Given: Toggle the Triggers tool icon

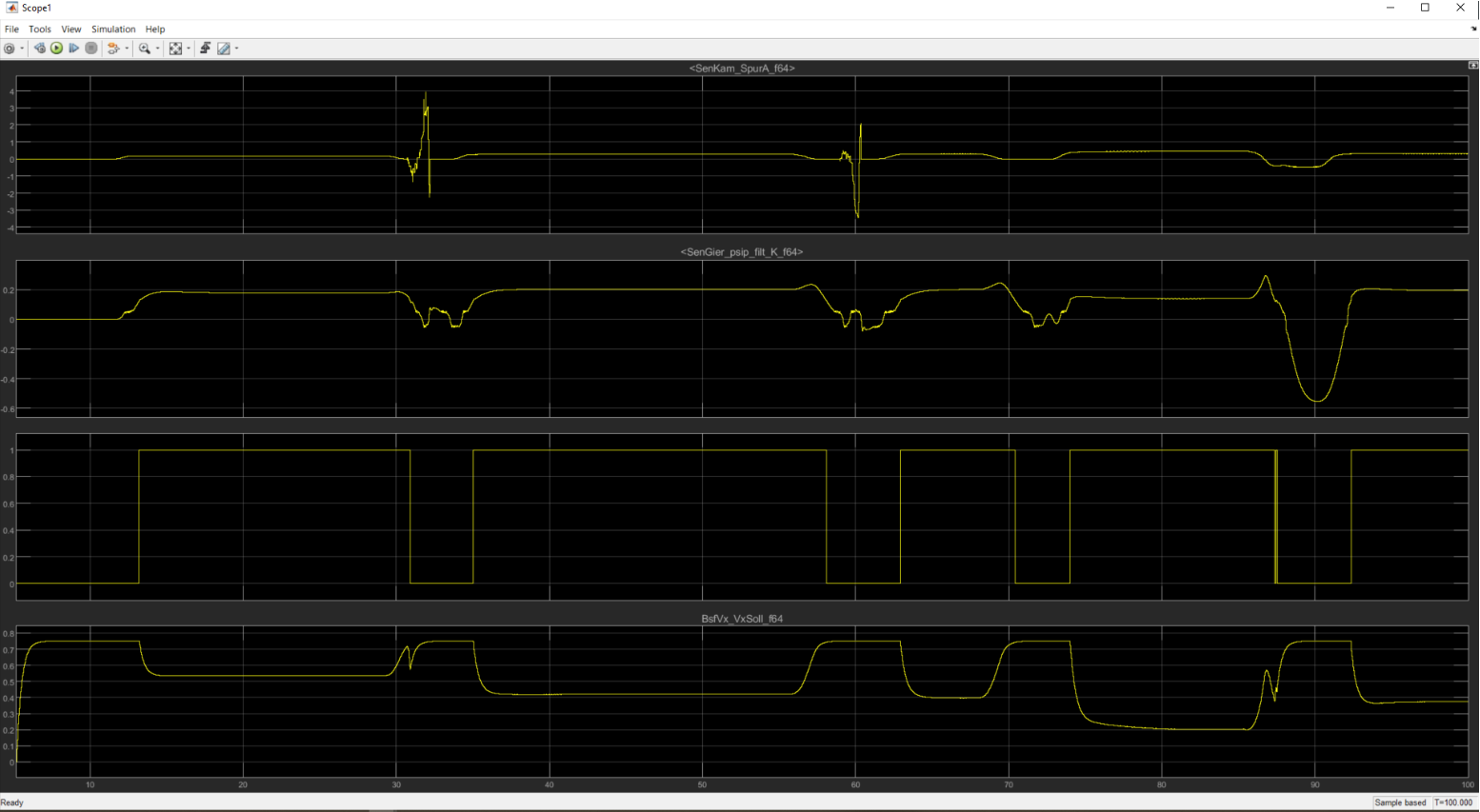Looking at the screenshot, I should [205, 49].
